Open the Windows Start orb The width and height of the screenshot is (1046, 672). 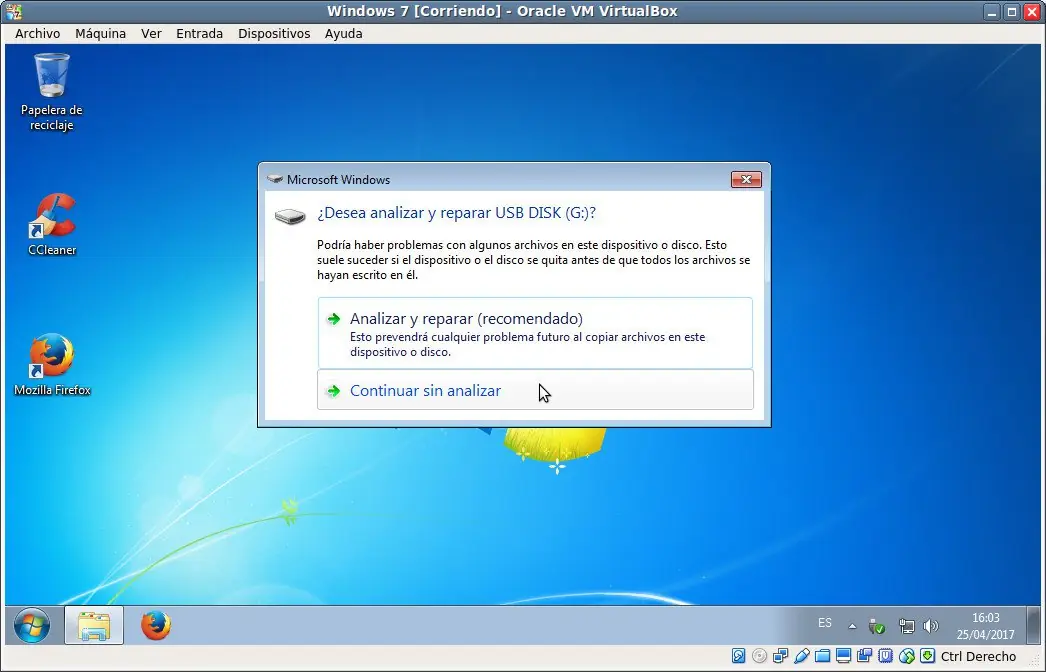[31, 625]
